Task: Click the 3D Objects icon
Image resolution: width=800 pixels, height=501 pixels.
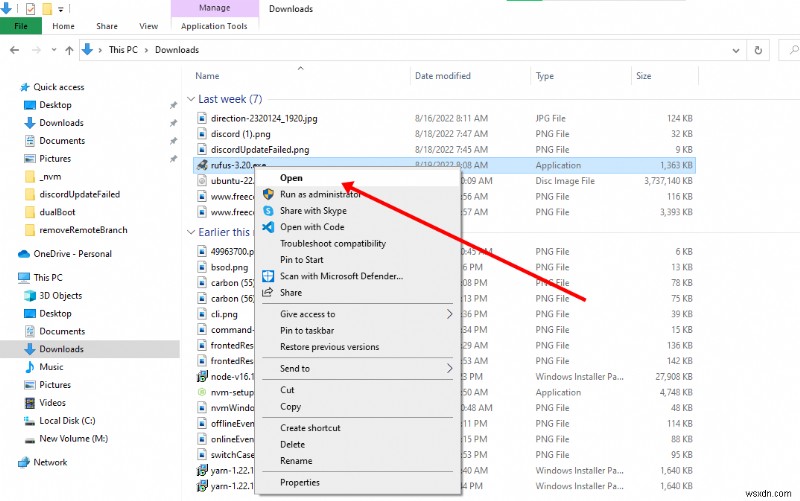Action: [x=30, y=295]
